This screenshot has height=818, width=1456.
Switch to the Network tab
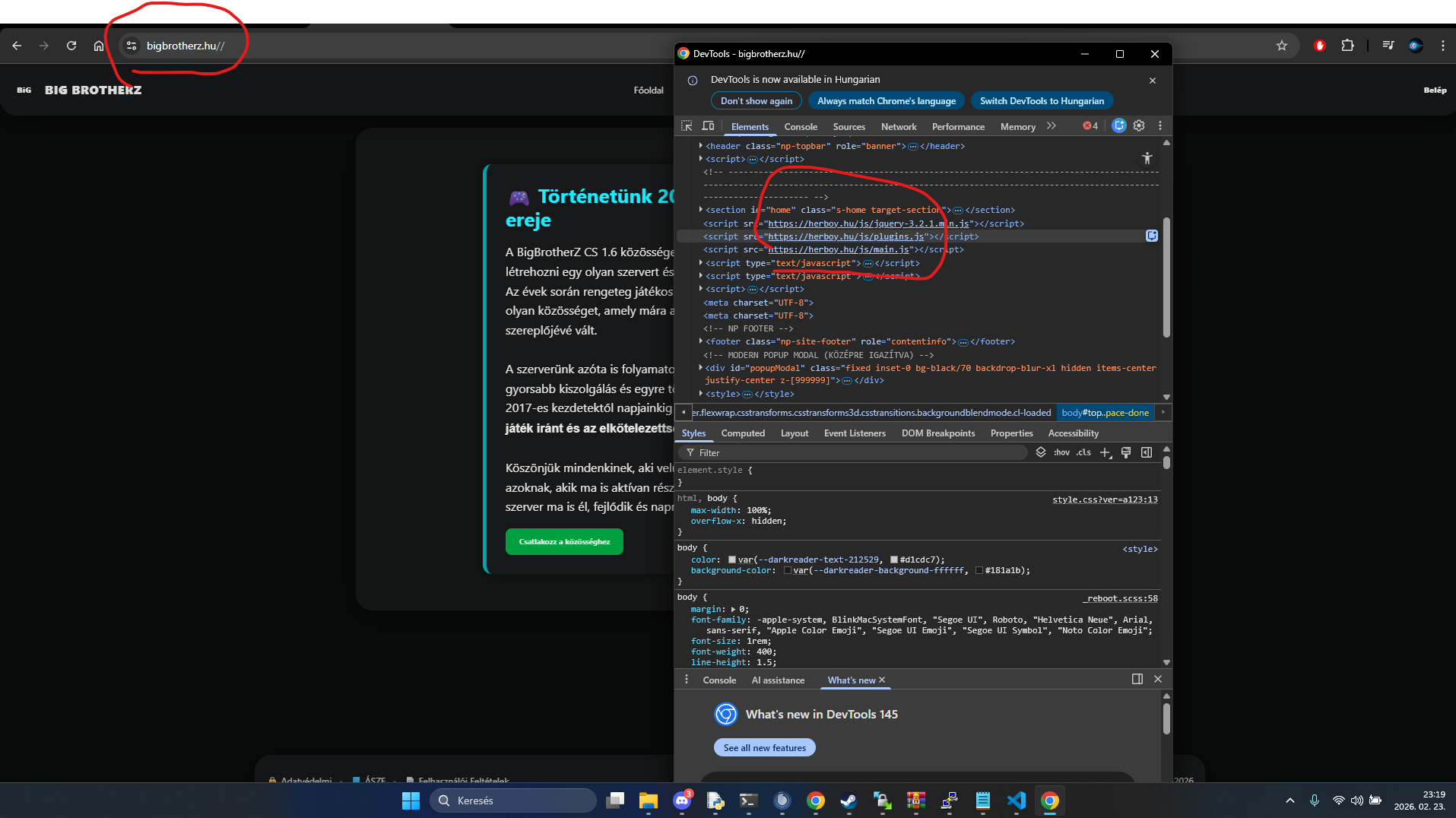(x=898, y=127)
